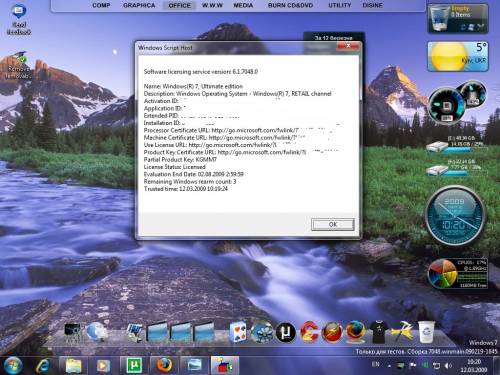Open the Solitaire cards icon in the dock

tap(238, 332)
